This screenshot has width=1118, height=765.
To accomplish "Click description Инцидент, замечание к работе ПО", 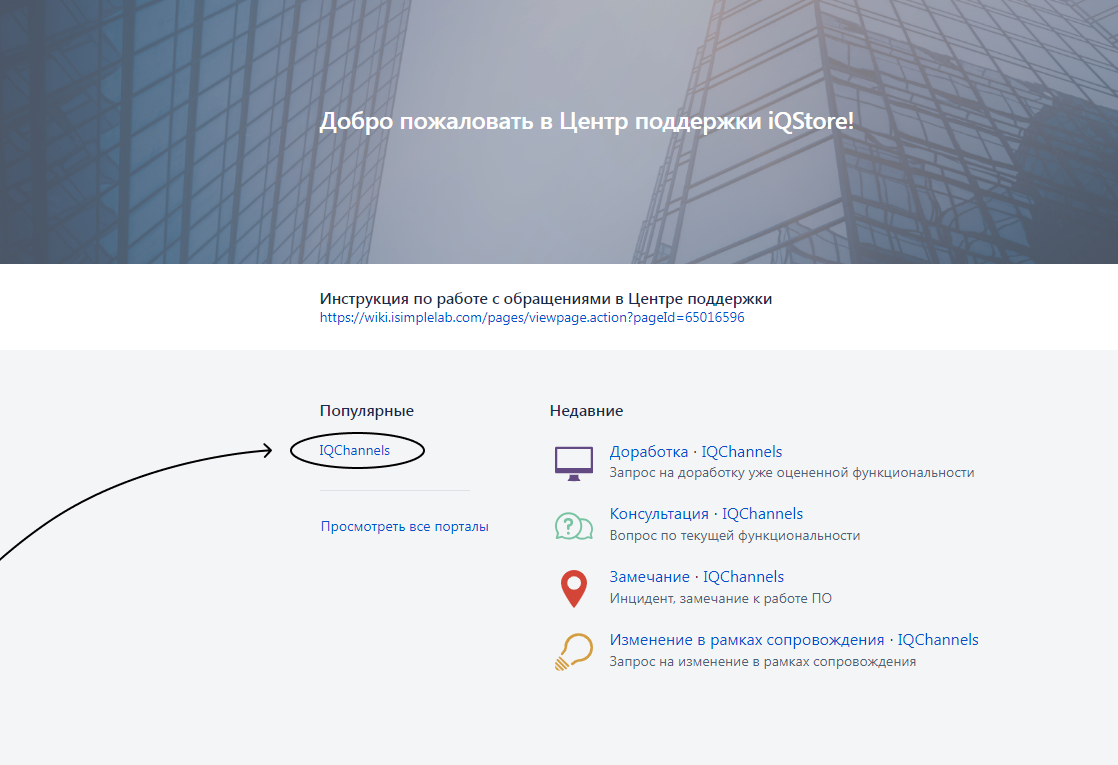I will [x=720, y=598].
